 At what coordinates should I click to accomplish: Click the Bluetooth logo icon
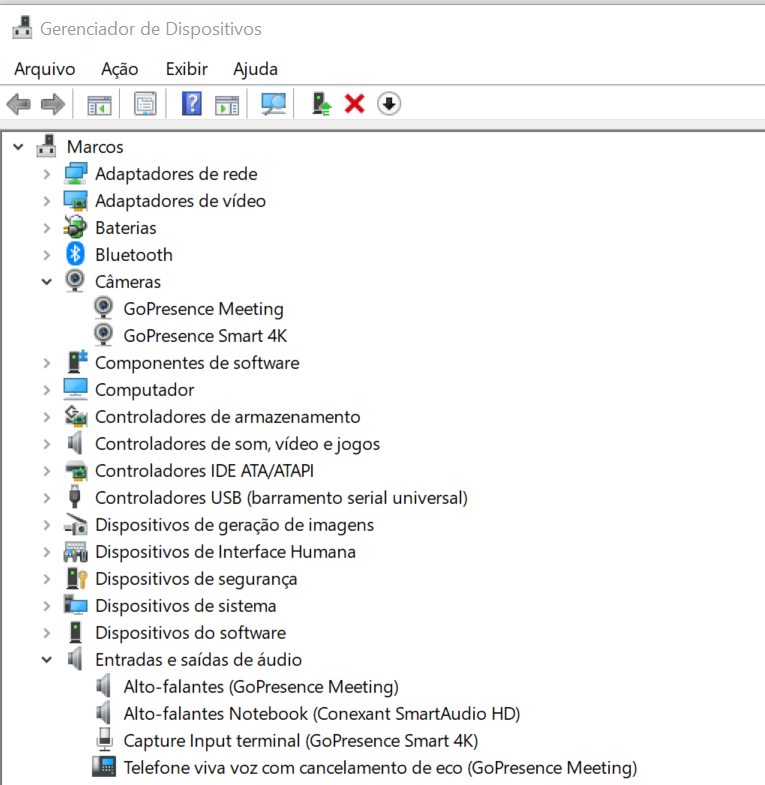click(75, 254)
